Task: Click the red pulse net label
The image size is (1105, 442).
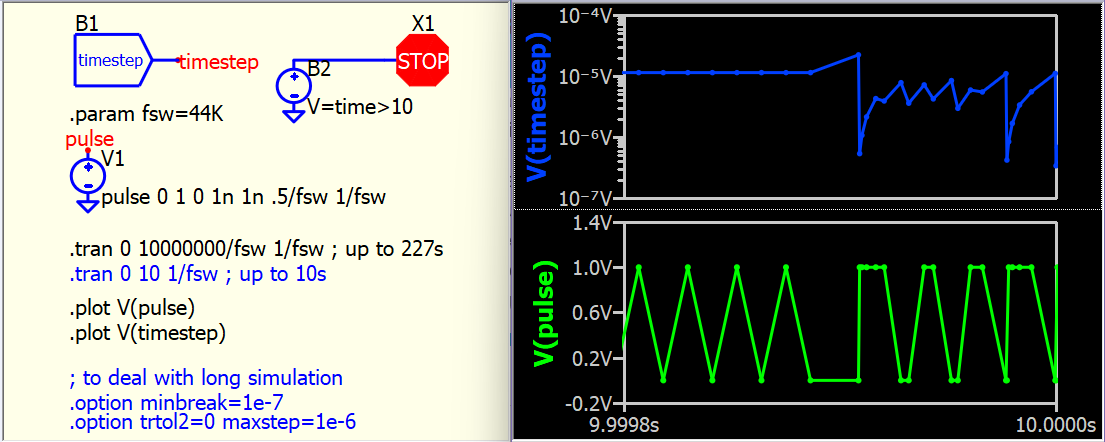Action: click(89, 140)
